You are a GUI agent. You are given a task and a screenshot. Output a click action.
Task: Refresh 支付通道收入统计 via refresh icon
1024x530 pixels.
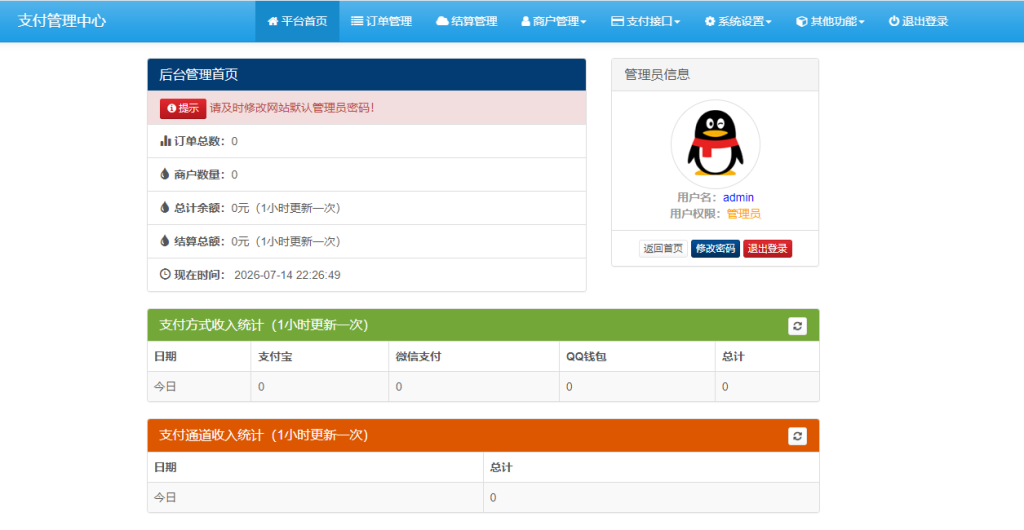797,436
